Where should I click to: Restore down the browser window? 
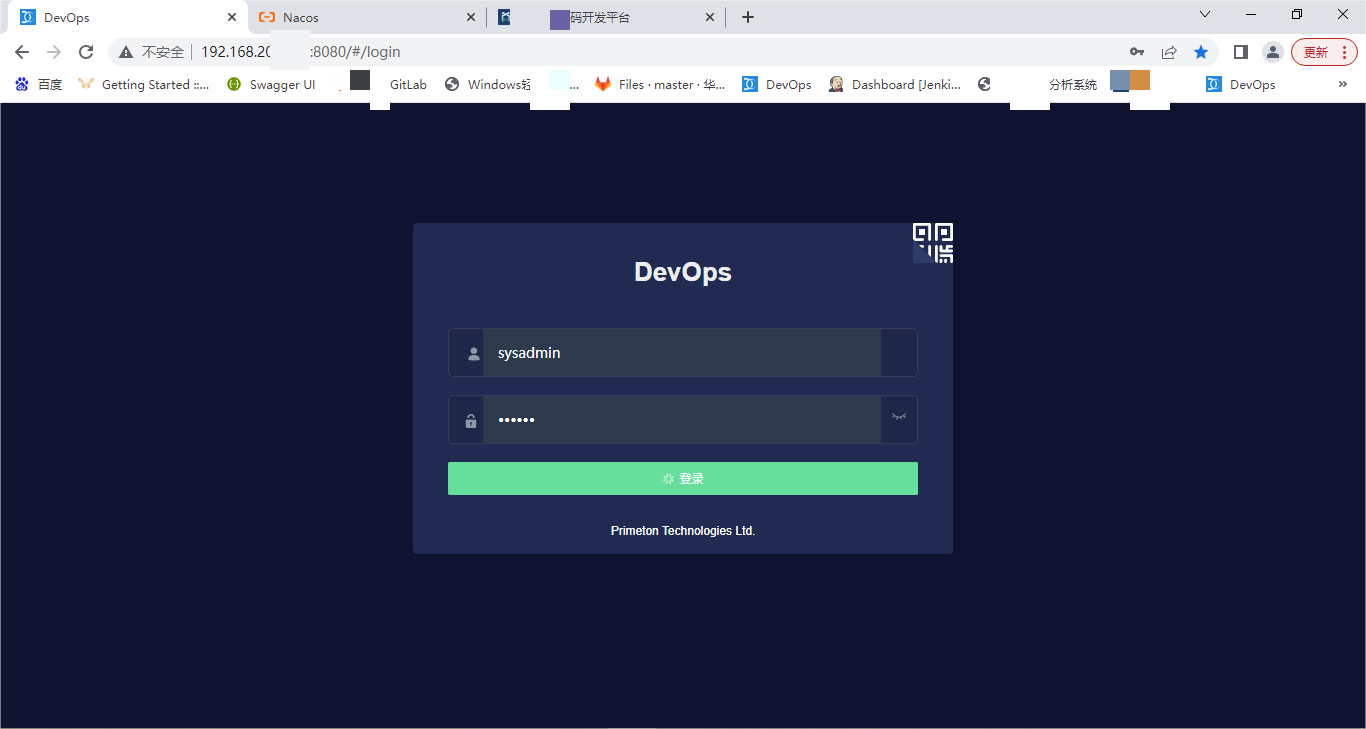tap(1297, 14)
